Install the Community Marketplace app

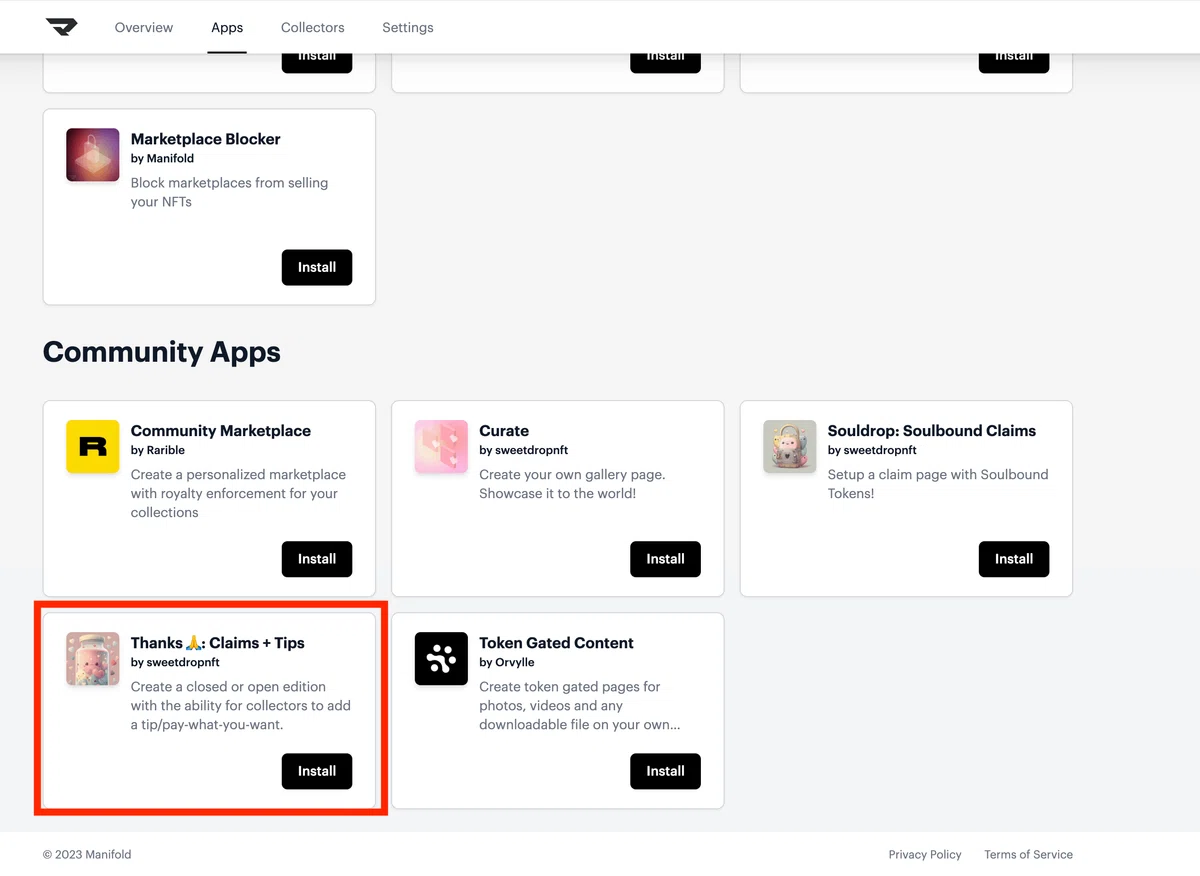(x=317, y=559)
